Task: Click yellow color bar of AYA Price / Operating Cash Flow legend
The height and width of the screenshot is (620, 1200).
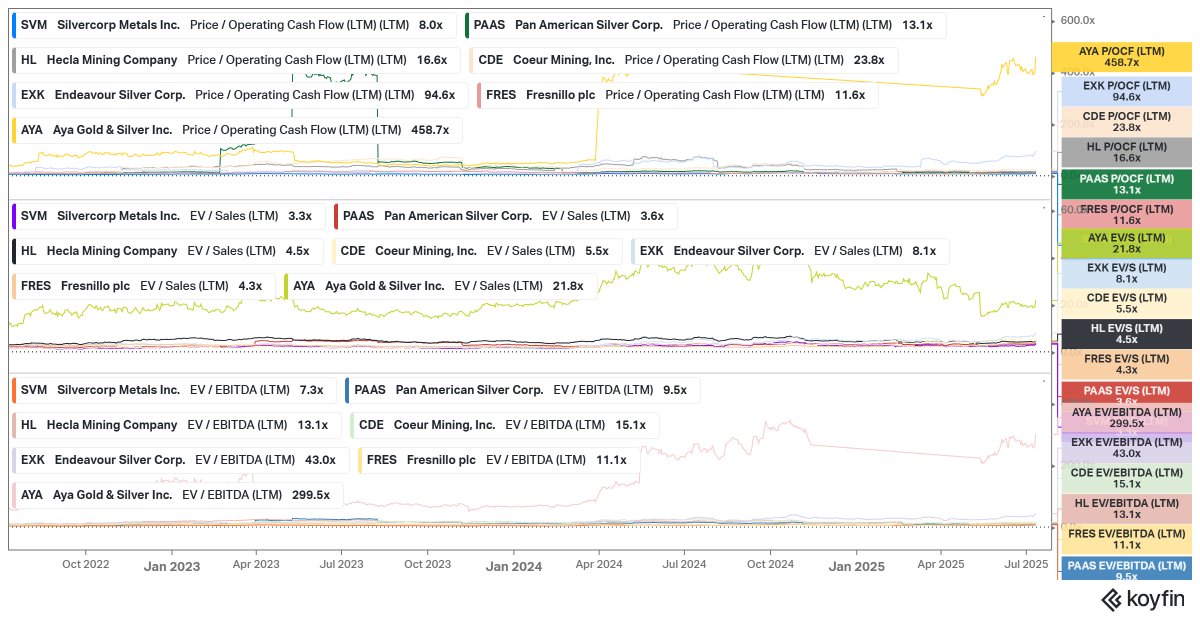Action: pyautogui.click(x=13, y=130)
